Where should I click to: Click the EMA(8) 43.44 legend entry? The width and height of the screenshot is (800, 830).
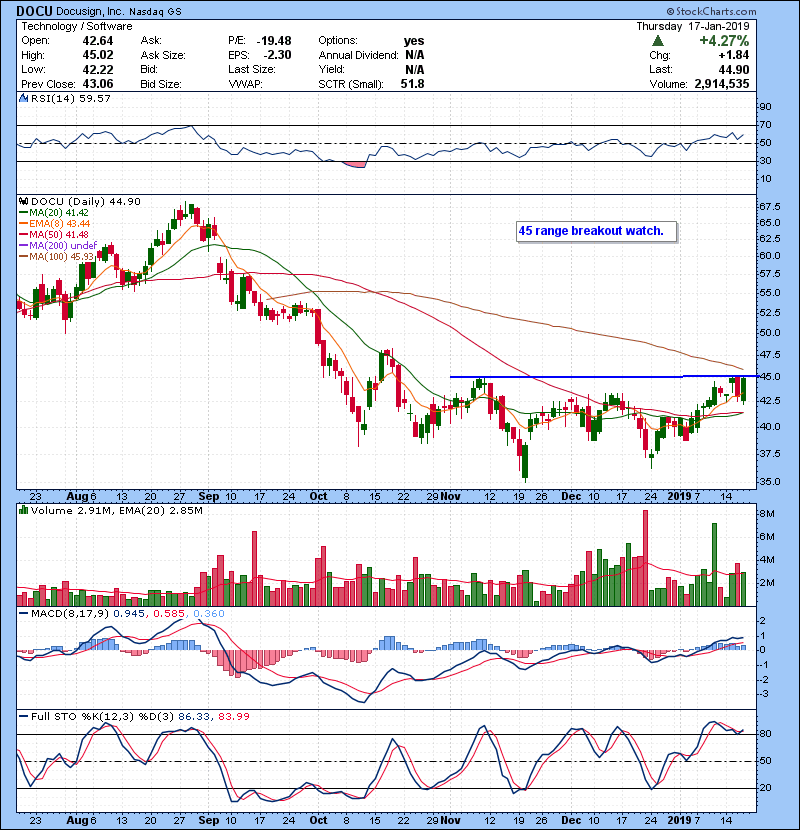pyautogui.click(x=55, y=224)
